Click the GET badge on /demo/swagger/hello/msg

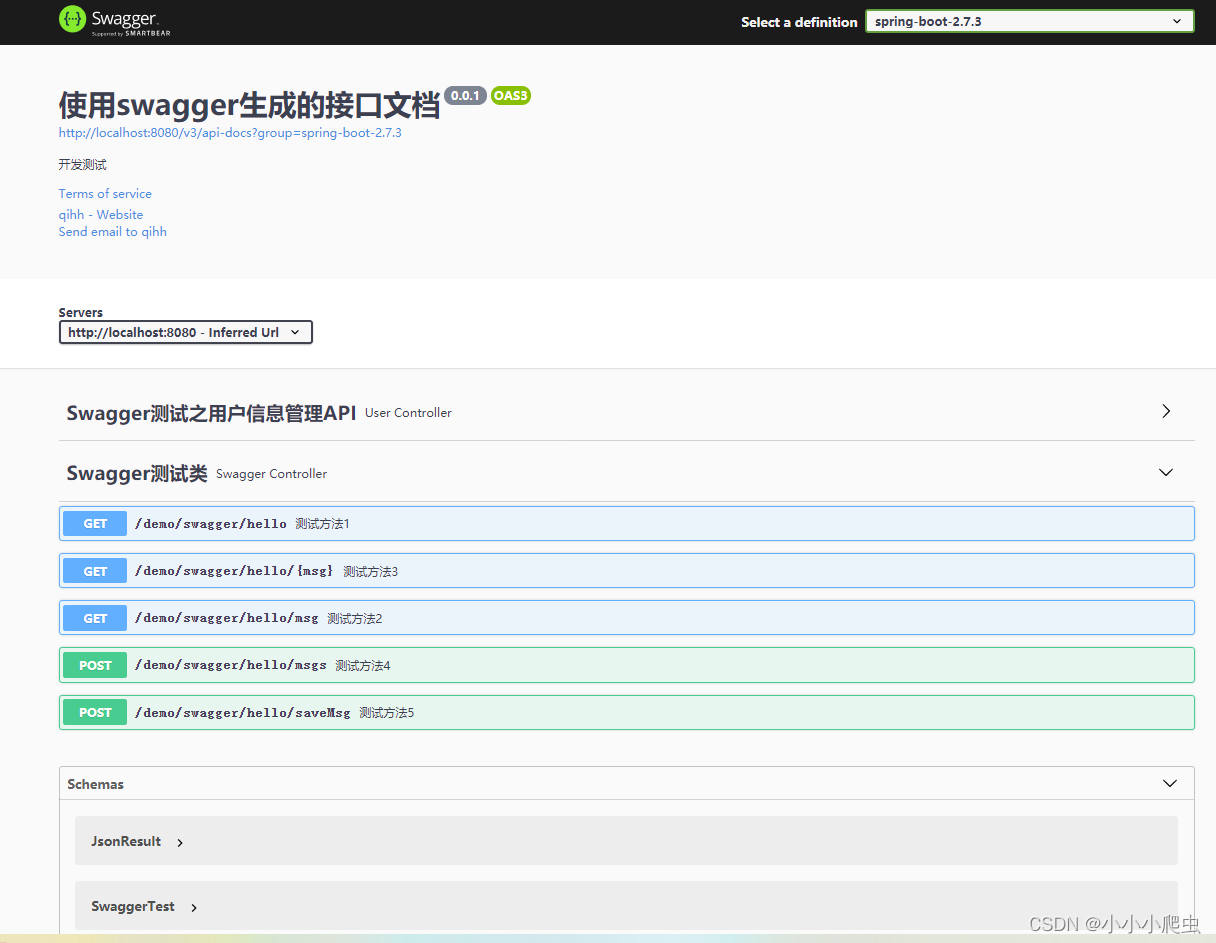pos(94,617)
